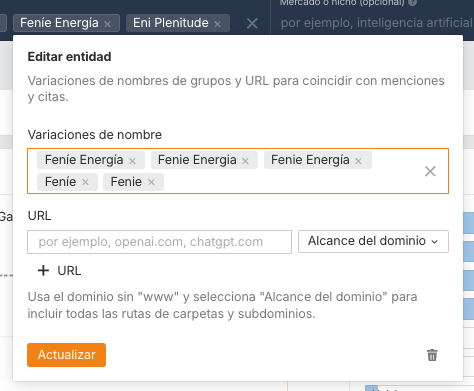This screenshot has width=474, height=391.
Task: Click the 'Fenie' tag text
Action: (x=126, y=182)
